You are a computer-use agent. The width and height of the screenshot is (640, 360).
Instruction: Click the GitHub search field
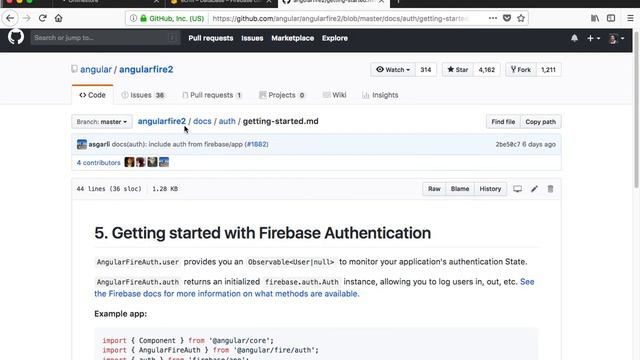click(105, 38)
